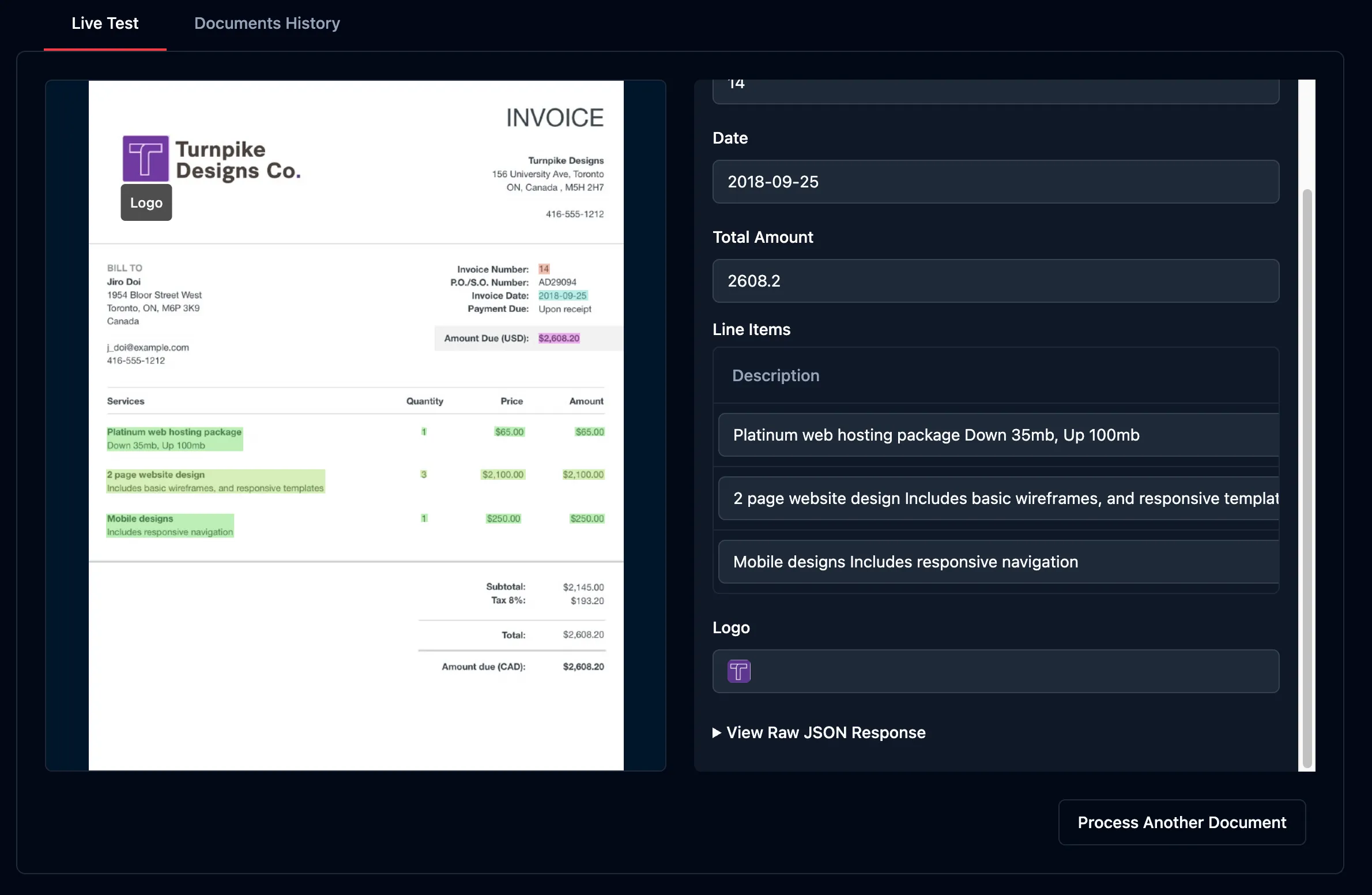Expand the View Raw JSON Response section

point(819,732)
